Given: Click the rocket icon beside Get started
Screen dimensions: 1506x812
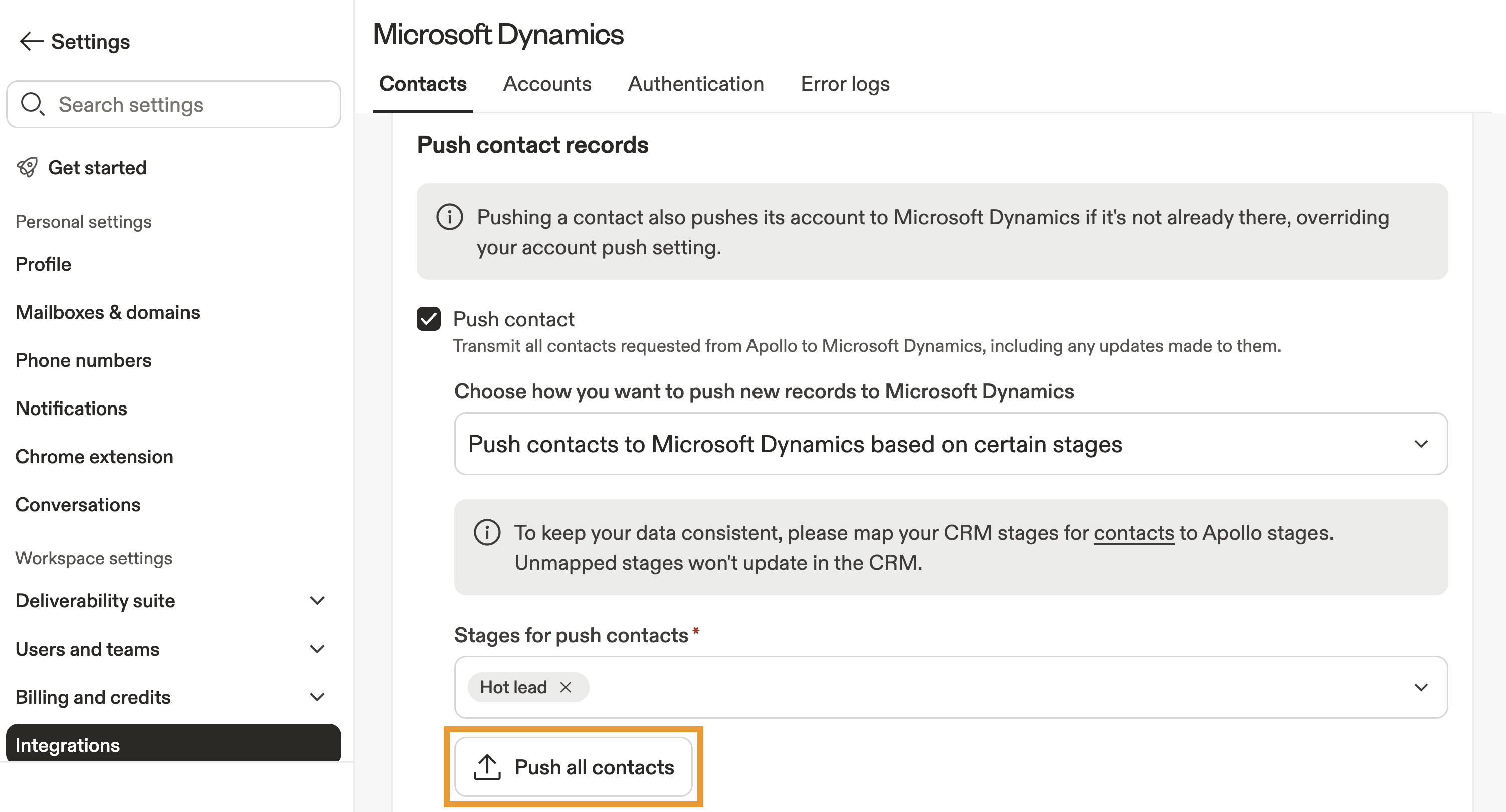Looking at the screenshot, I should [27, 168].
